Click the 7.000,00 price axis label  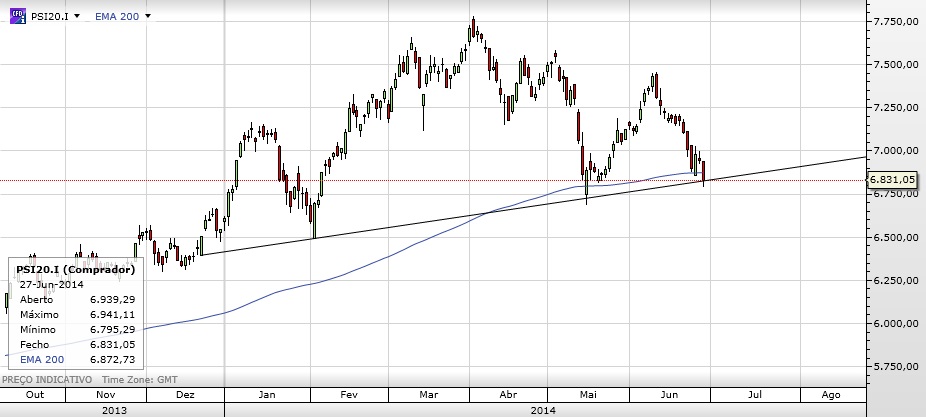(x=896, y=151)
